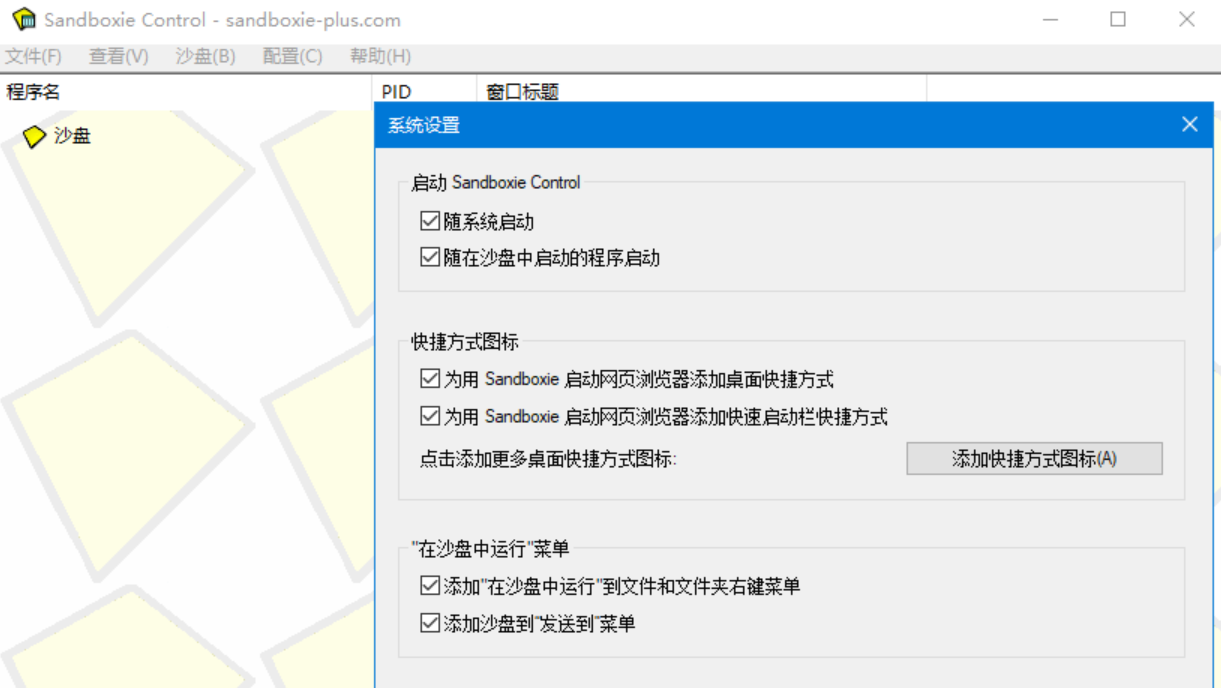This screenshot has width=1221, height=688.
Task: Click the 启动 Sandboxie Control group label
Action: (496, 183)
